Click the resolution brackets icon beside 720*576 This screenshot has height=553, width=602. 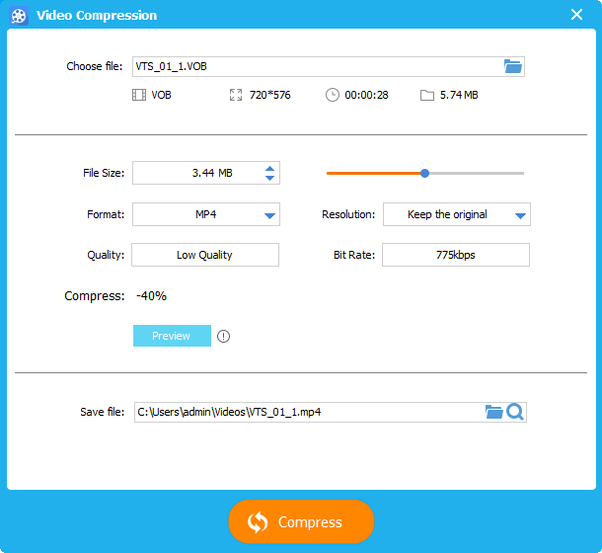click(236, 95)
